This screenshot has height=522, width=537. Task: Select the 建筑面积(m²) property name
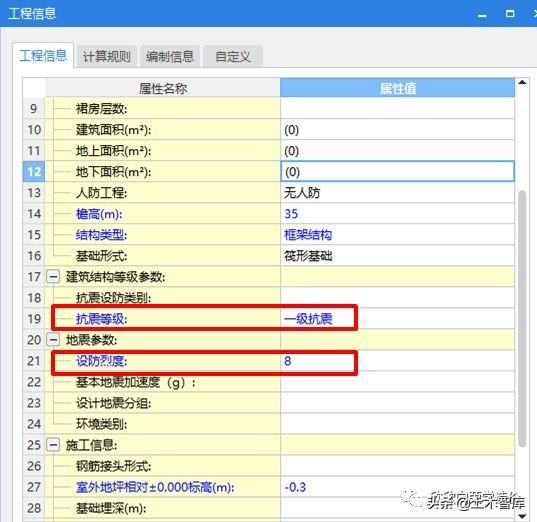[x=114, y=130]
